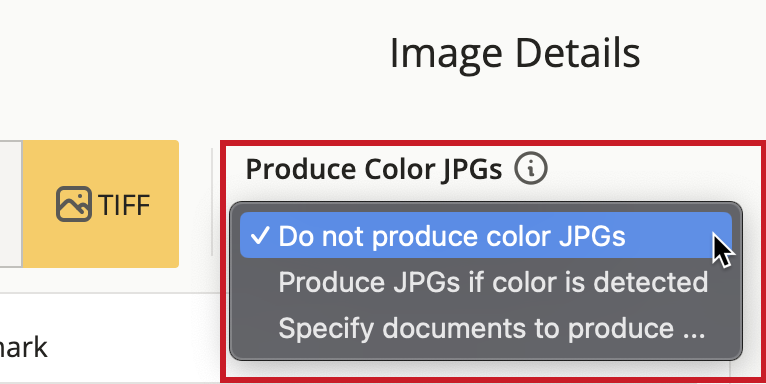Keep the highlighted blue menu entry selected
Image resolution: width=766 pixels, height=384 pixels.
point(486,235)
